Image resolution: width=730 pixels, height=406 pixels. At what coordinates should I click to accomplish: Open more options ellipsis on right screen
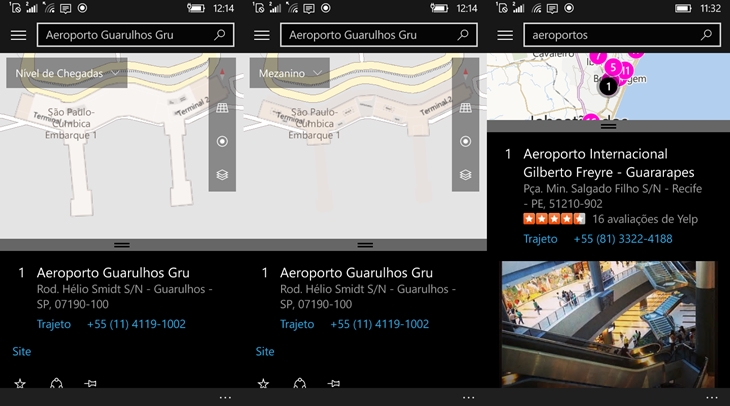point(712,398)
